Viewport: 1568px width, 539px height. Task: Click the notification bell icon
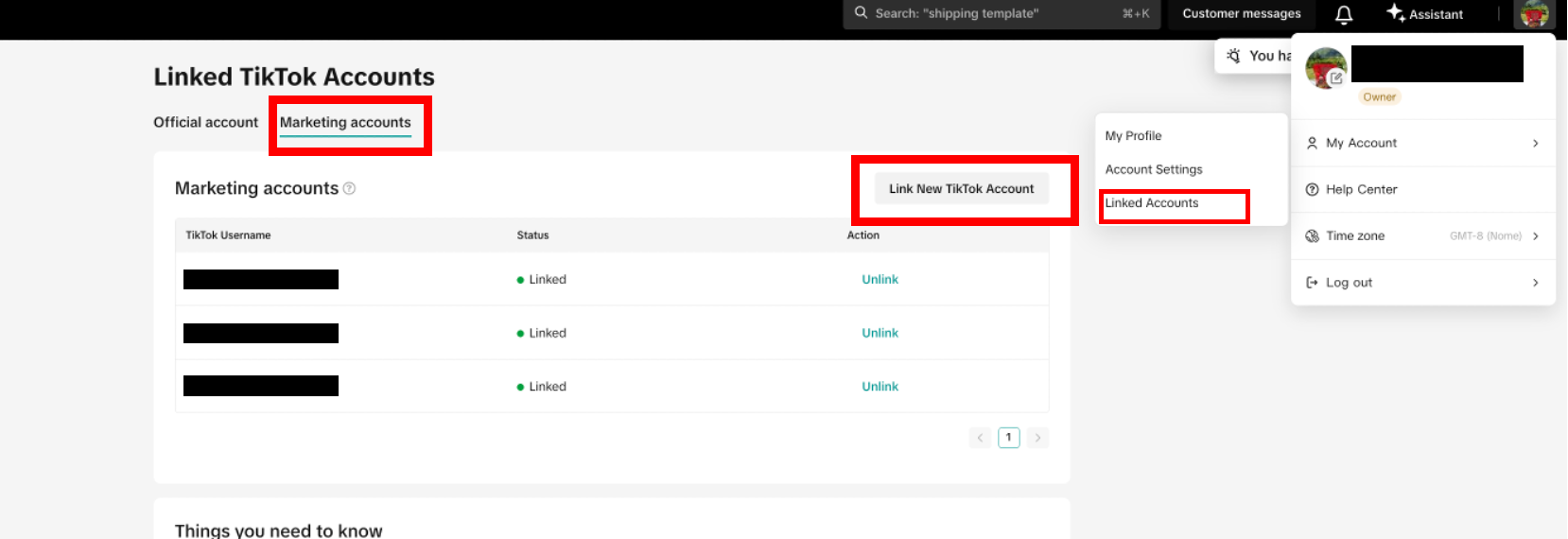point(1343,14)
